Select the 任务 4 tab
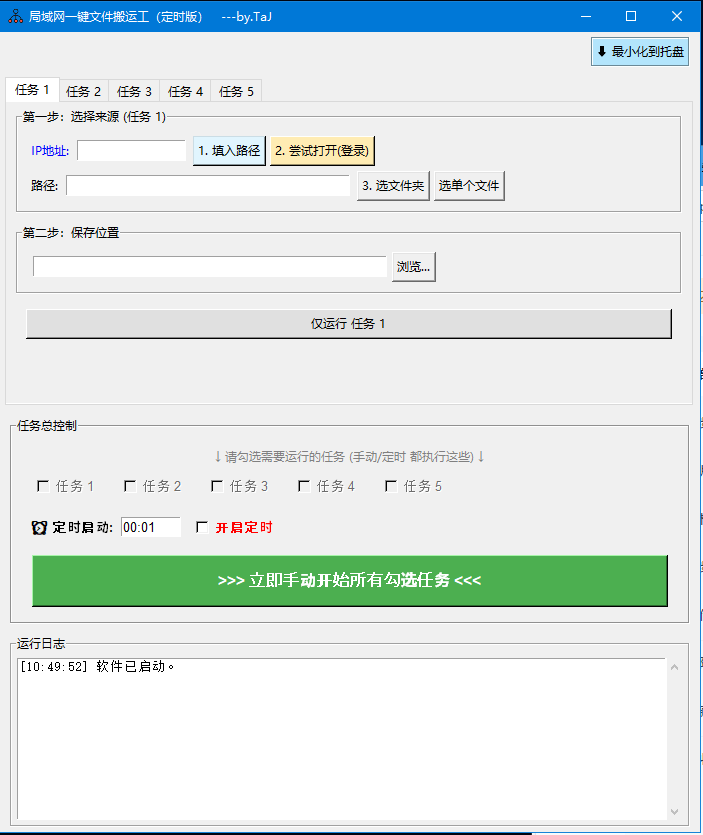Image resolution: width=703 pixels, height=835 pixels. [x=186, y=91]
